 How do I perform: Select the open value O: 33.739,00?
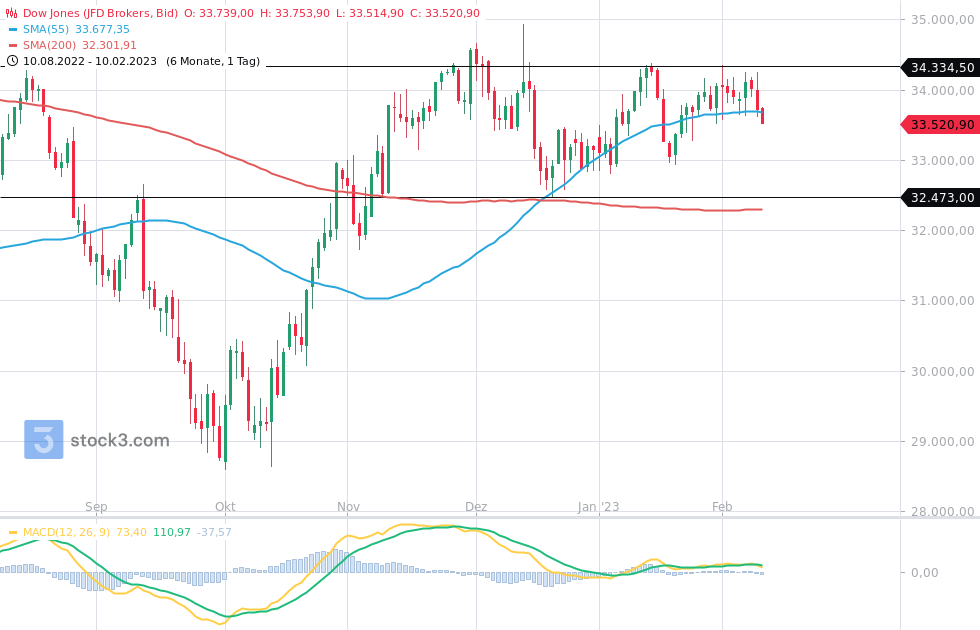[219, 13]
